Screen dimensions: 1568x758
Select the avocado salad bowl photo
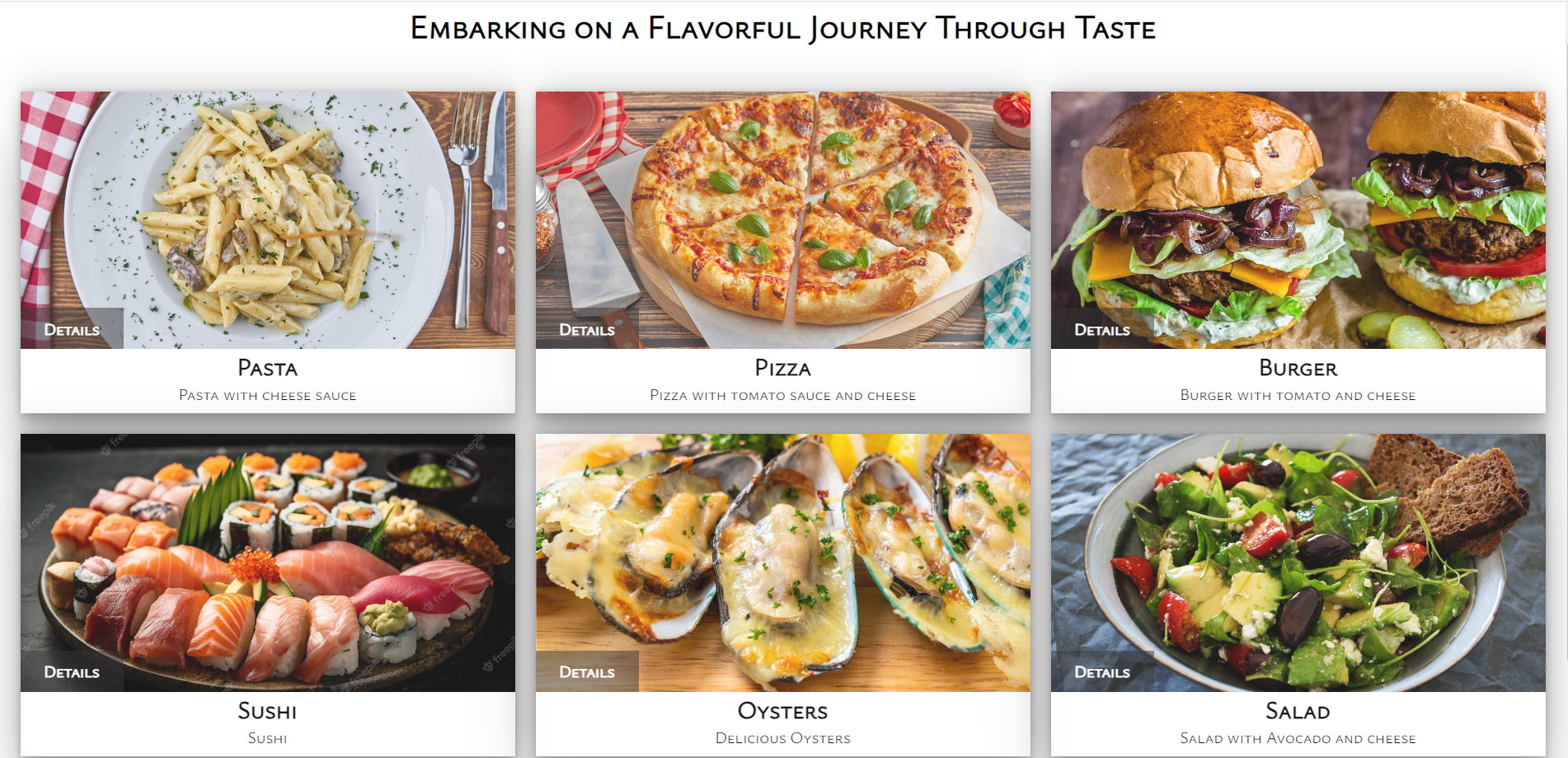(1298, 553)
